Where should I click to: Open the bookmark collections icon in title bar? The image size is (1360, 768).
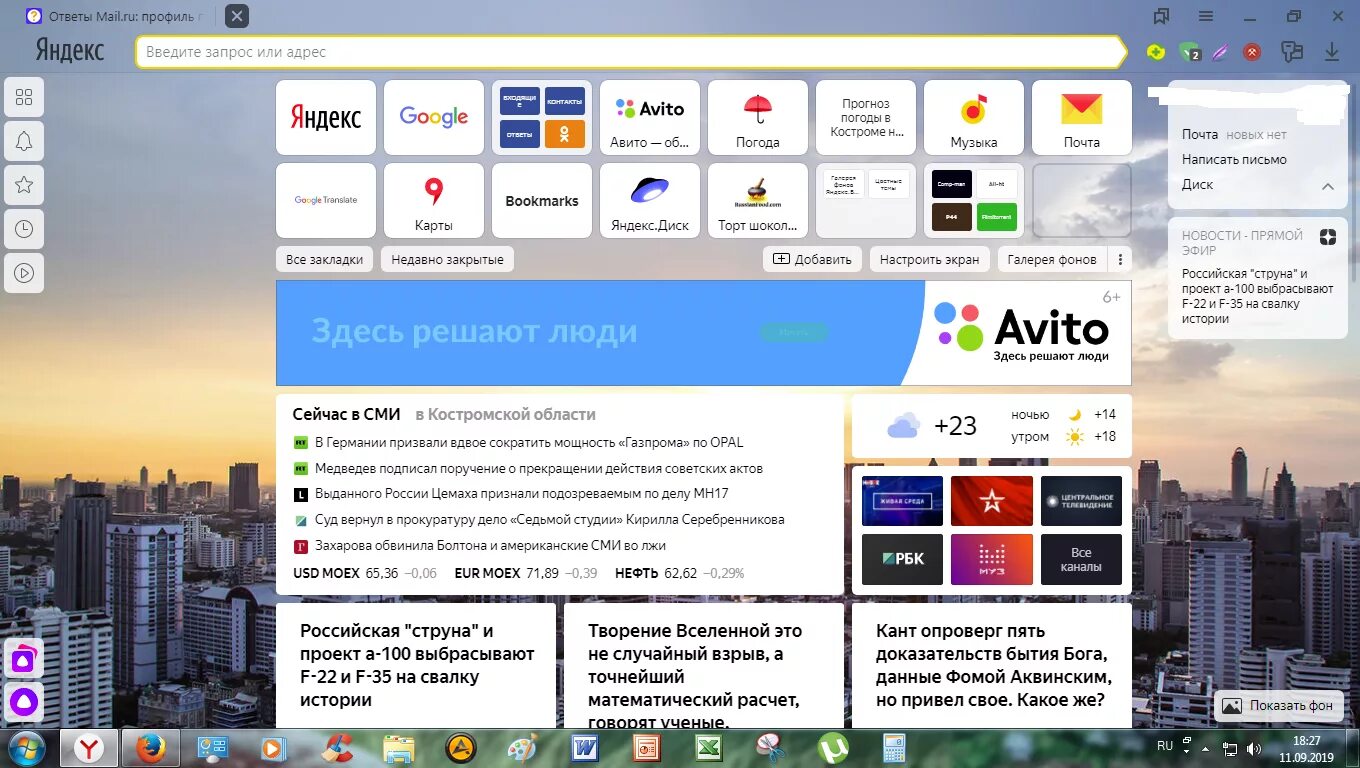[x=1161, y=16]
